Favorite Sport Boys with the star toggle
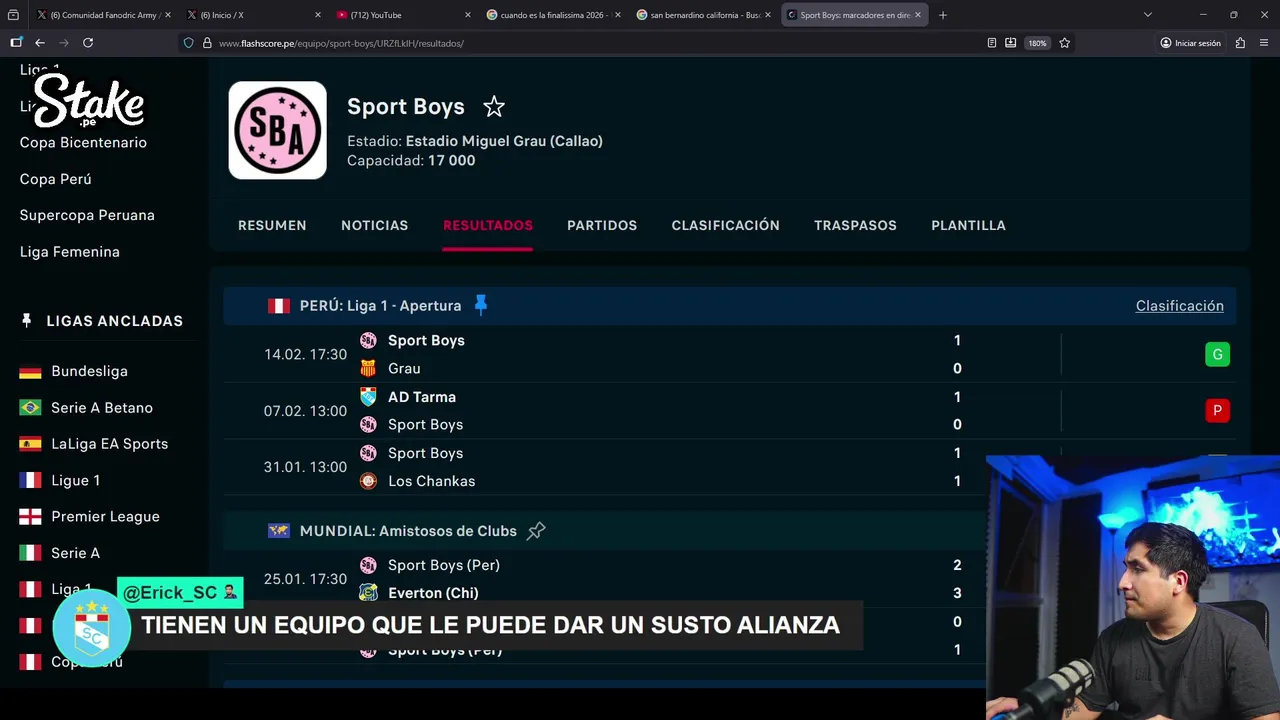The image size is (1280, 720). [x=494, y=106]
